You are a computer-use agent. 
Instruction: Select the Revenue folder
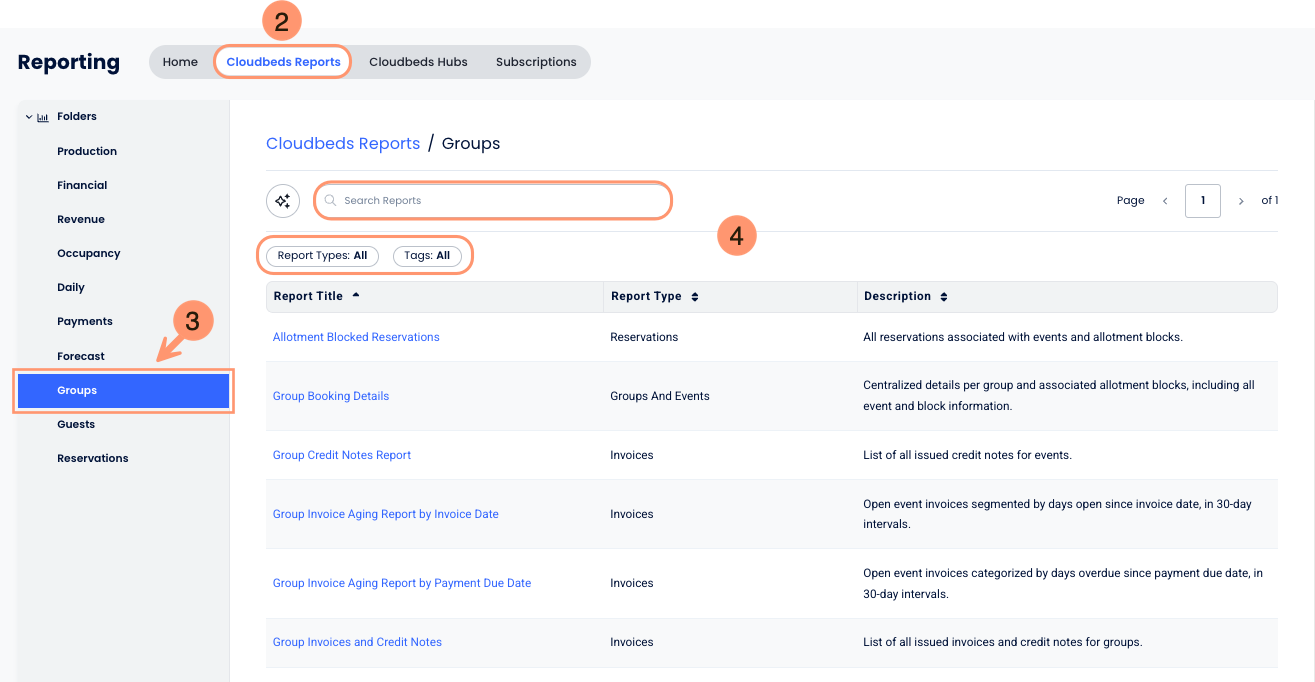coord(81,219)
